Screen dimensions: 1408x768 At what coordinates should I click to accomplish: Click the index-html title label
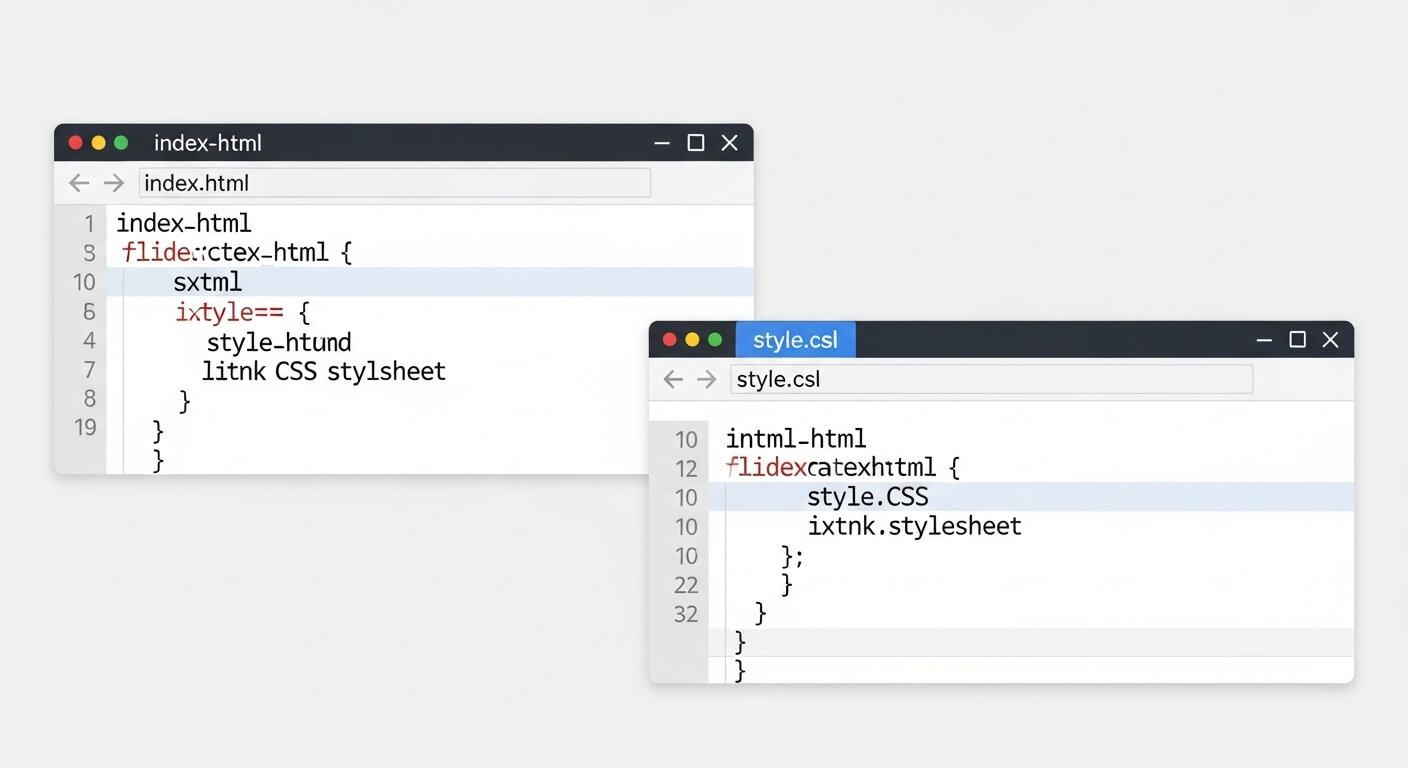[x=208, y=143]
